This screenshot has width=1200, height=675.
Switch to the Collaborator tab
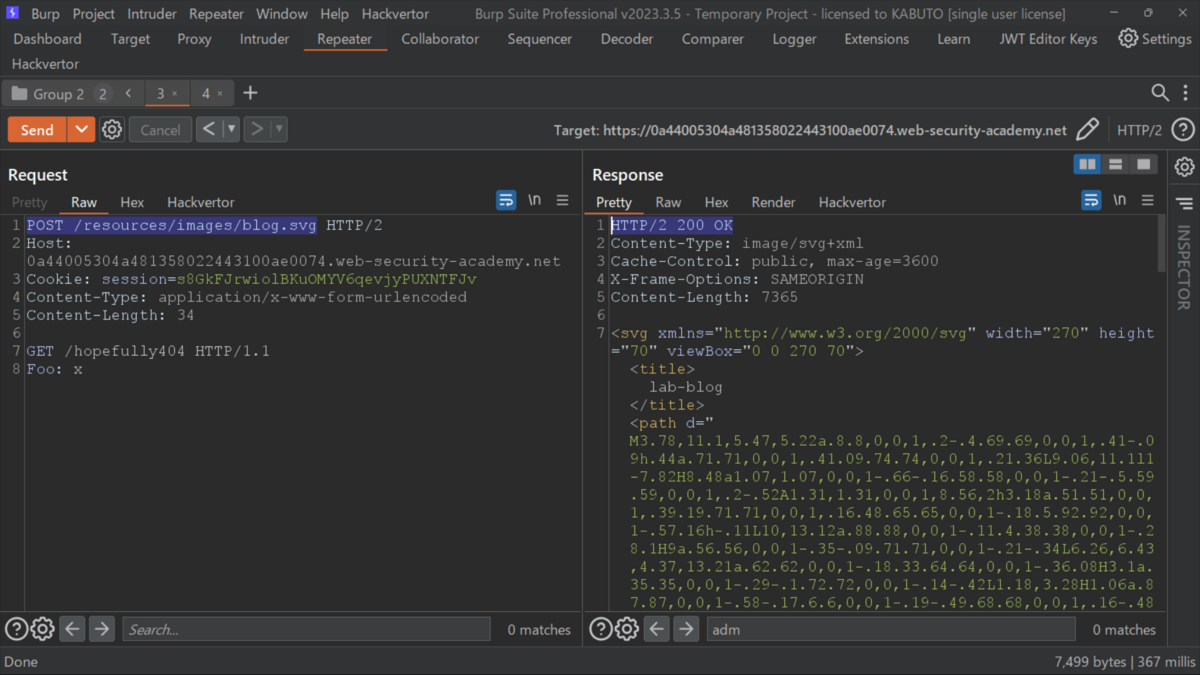[440, 39]
